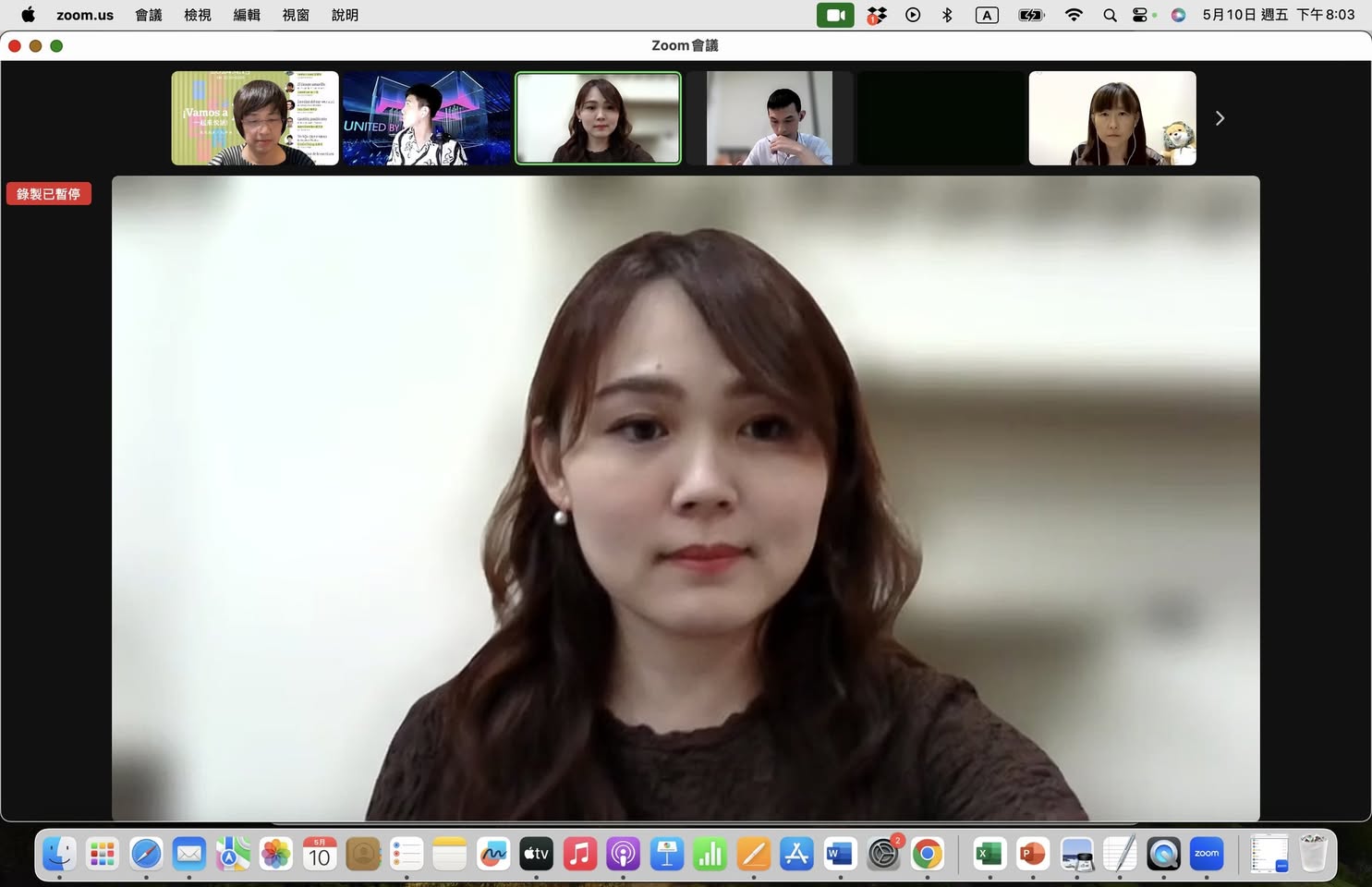1372x887 pixels.
Task: Open Bluetooth menu bar icon
Action: (947, 15)
